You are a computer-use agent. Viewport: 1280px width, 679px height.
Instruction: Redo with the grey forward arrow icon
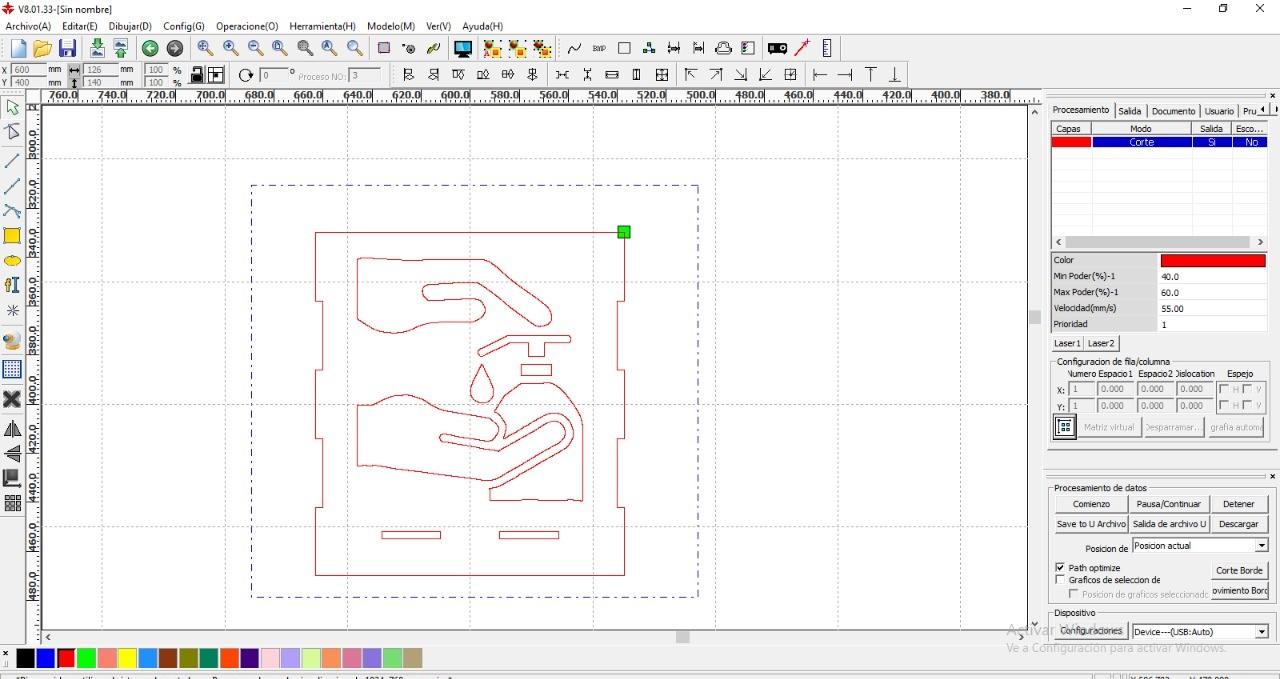(x=175, y=48)
